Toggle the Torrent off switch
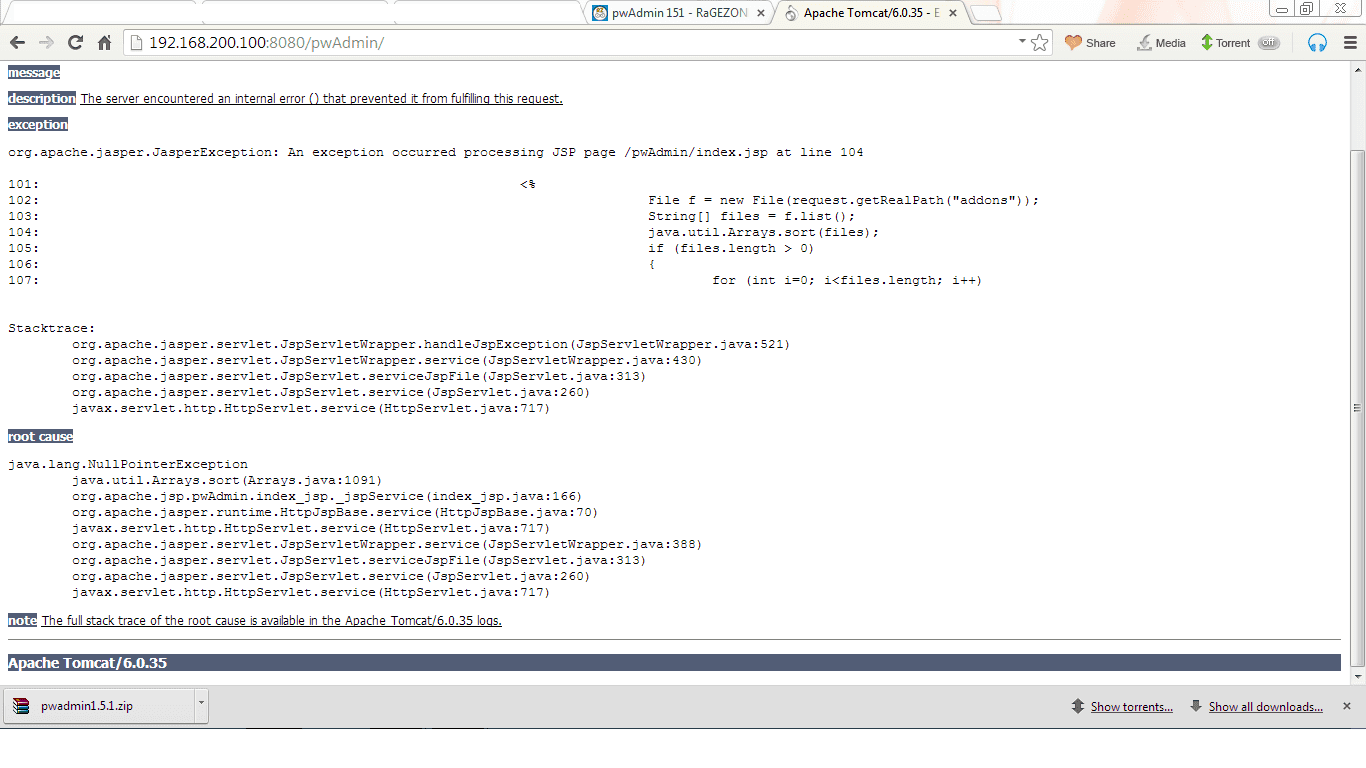 1269,43
